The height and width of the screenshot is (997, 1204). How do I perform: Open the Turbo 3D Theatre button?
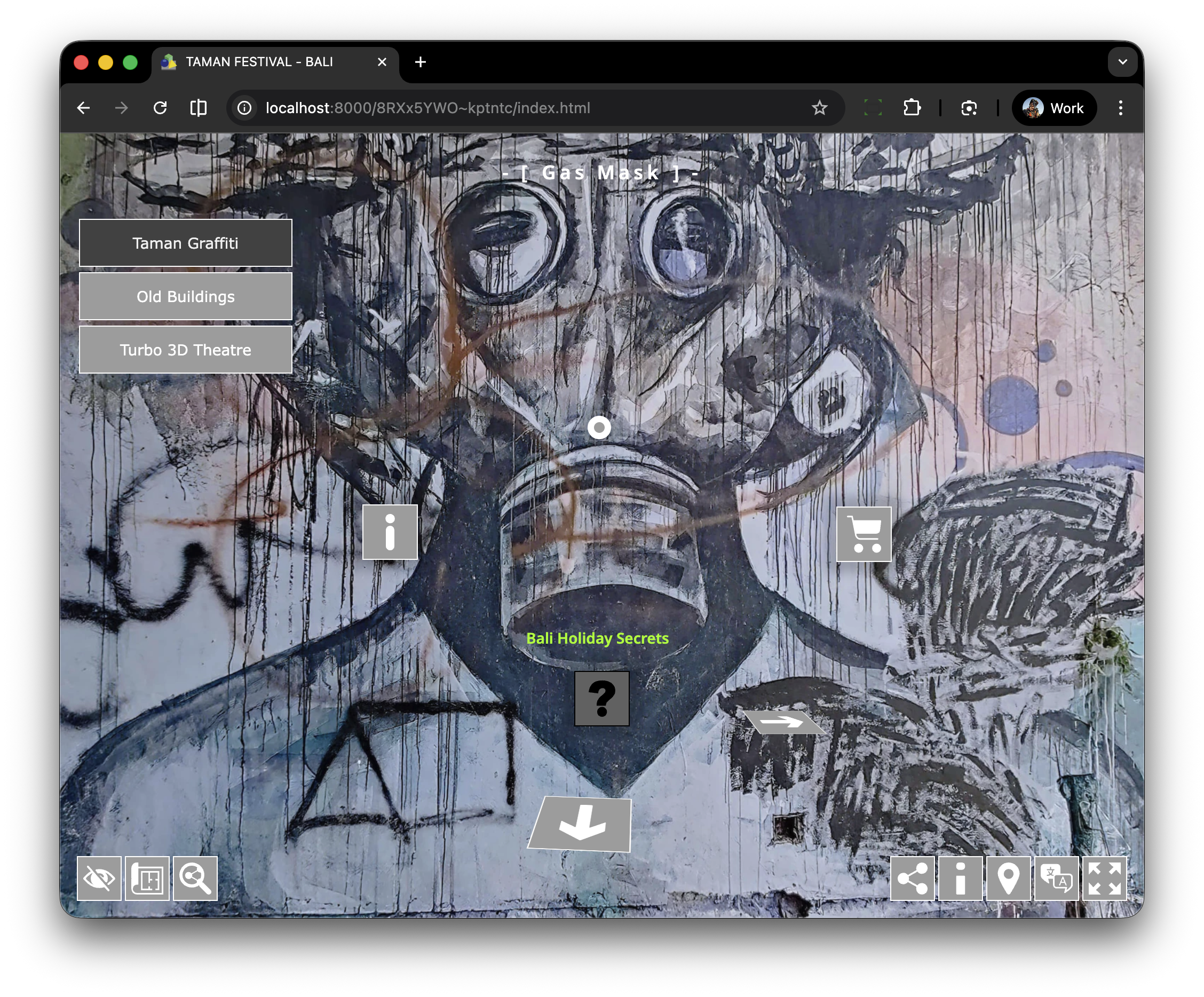185,350
